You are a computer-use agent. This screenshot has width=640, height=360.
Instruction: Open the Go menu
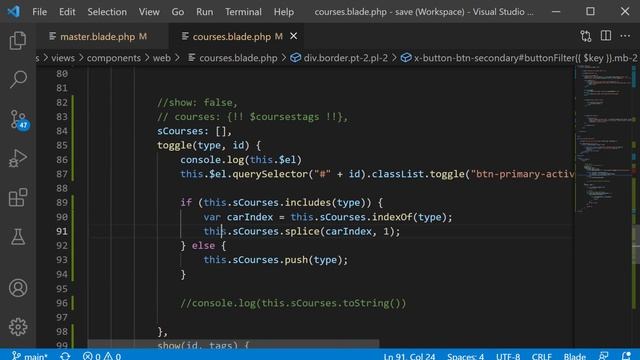[178, 12]
